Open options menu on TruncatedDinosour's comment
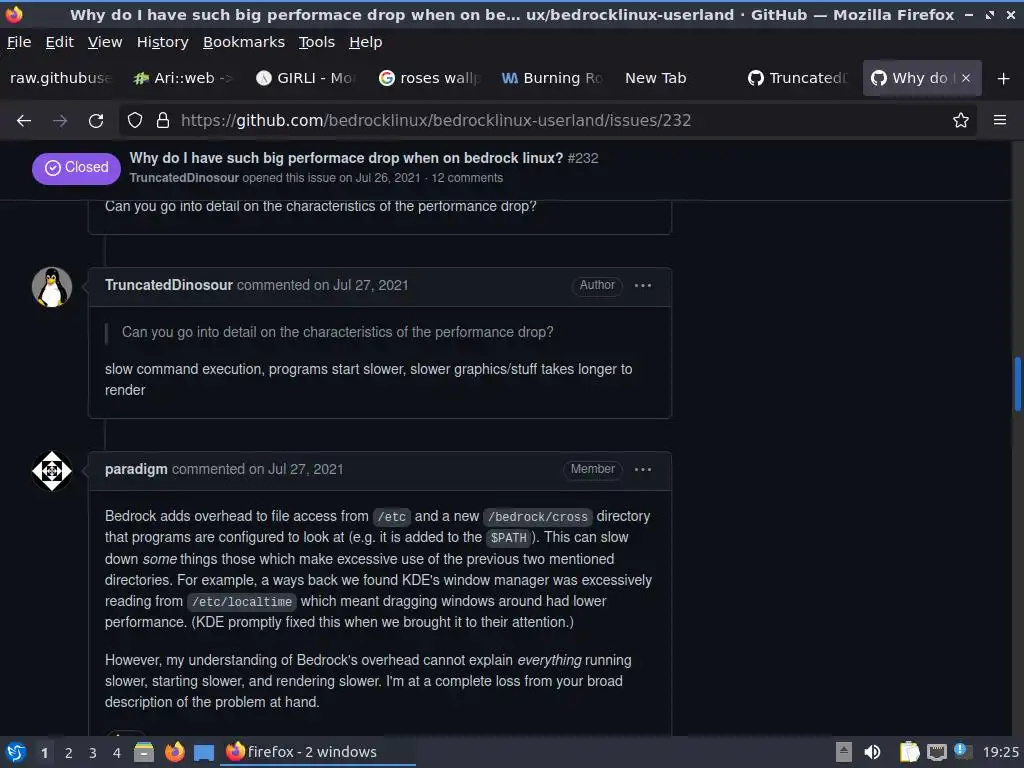The width and height of the screenshot is (1024, 768). 643,285
